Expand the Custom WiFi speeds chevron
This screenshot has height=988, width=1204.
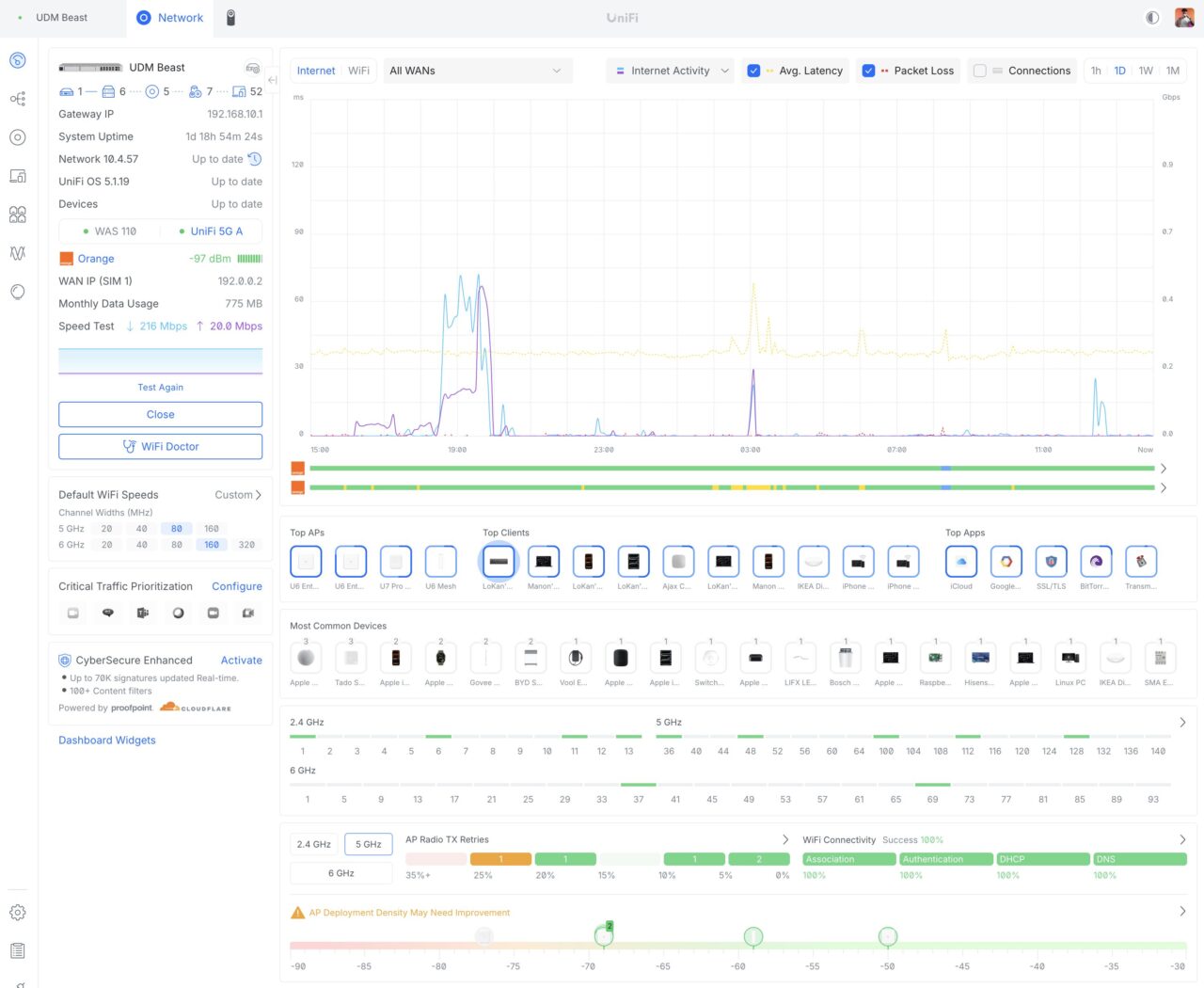point(259,495)
